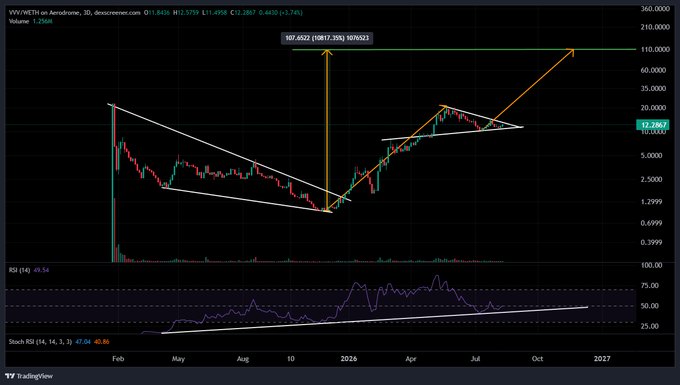Click the price change 0.4430 (+3.74%)

[x=281, y=13]
